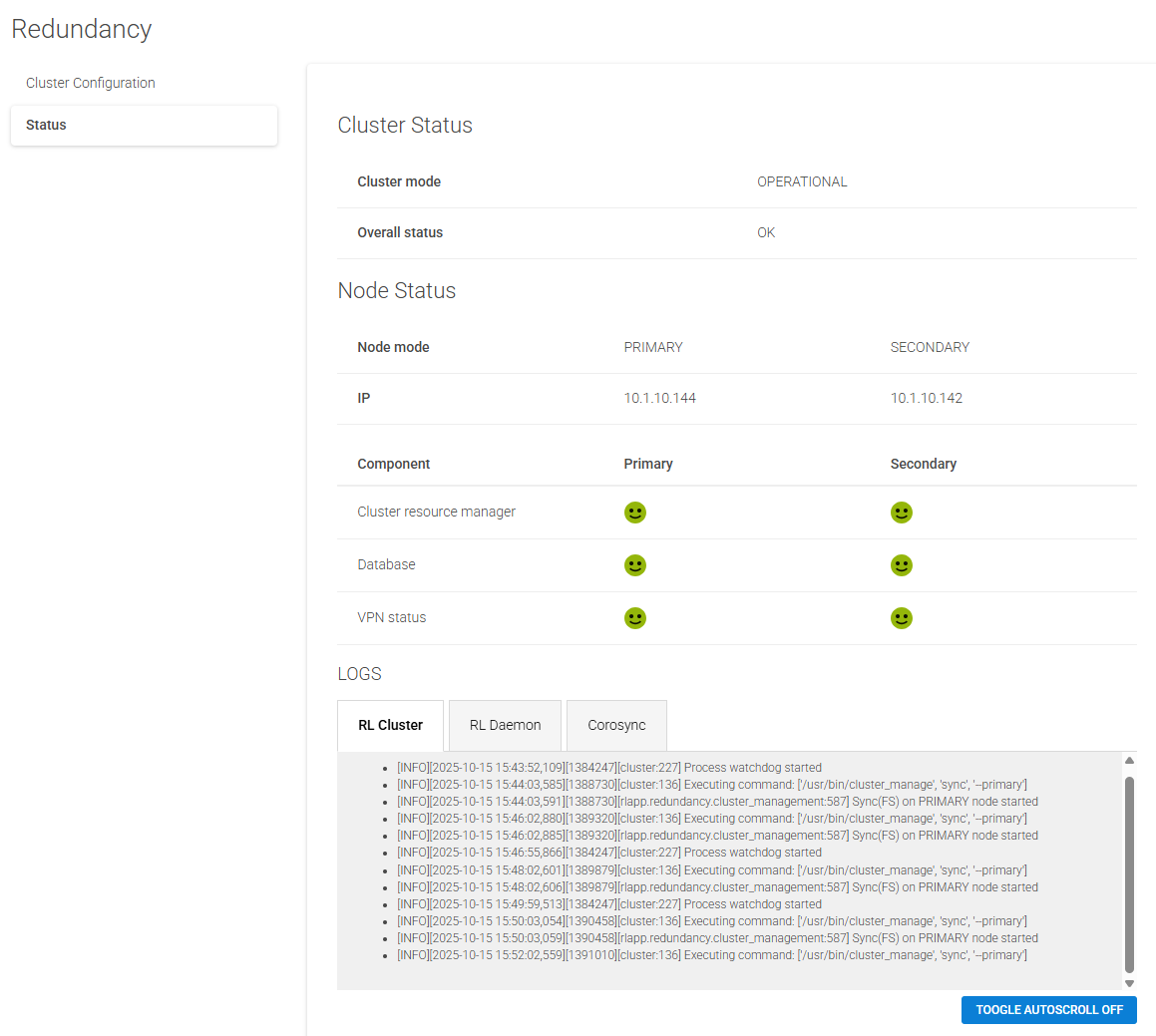The height and width of the screenshot is (1036, 1156).
Task: Toggle autoscroll off for logs
Action: point(1048,1010)
